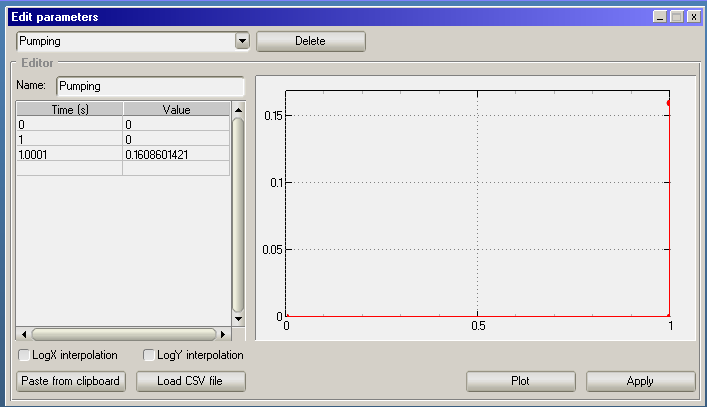
Task: Select the cell containing 1.0001
Action: [70, 154]
